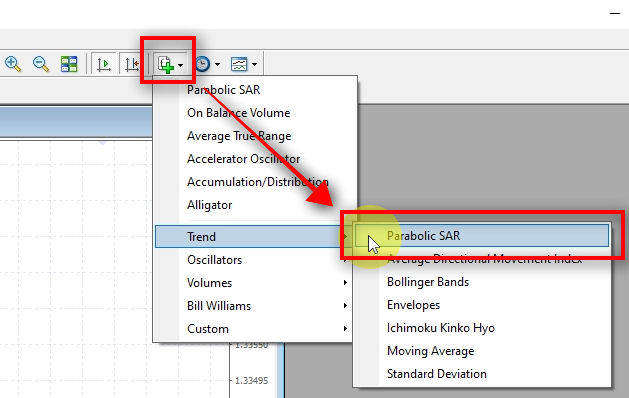Select Accelerator Oscillator indicator
This screenshot has height=398, width=629.
pos(255,159)
